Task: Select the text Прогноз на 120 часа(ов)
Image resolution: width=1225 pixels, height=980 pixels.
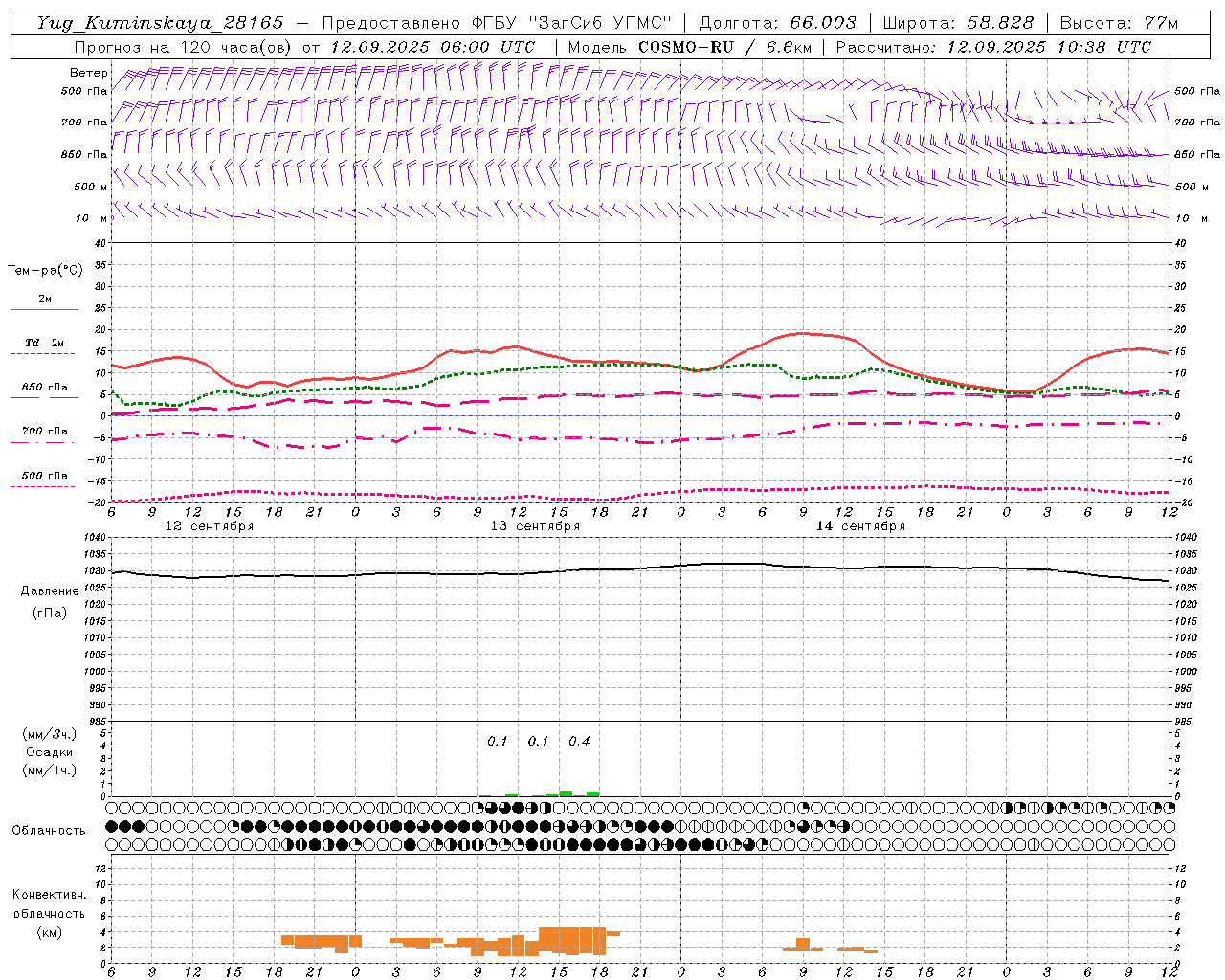Action: tap(184, 47)
